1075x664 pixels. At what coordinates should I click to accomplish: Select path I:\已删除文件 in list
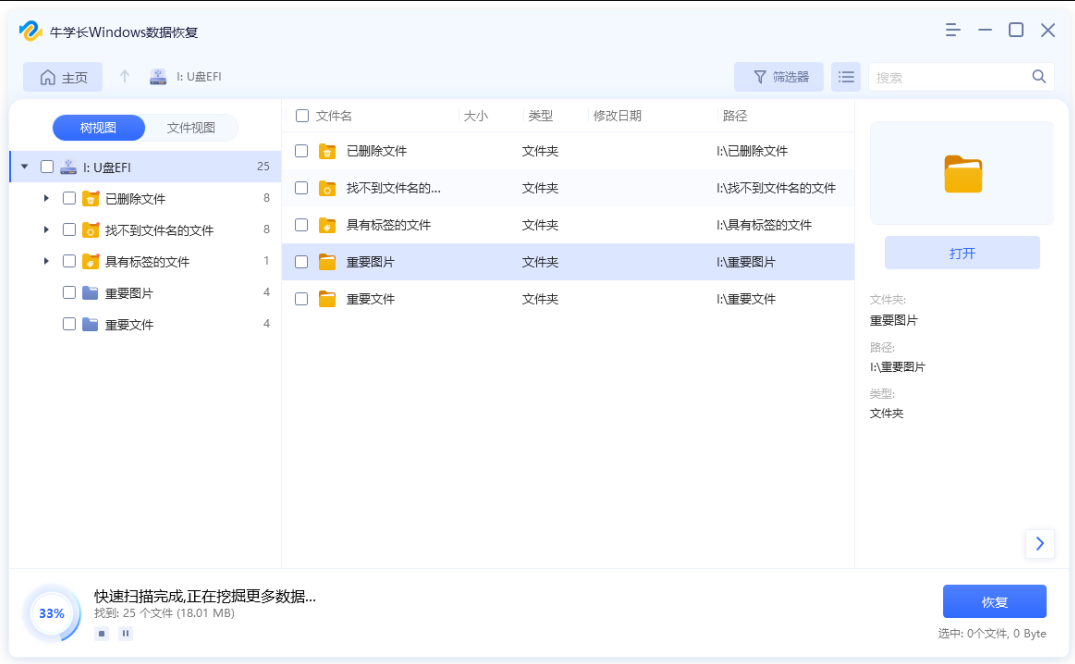752,151
